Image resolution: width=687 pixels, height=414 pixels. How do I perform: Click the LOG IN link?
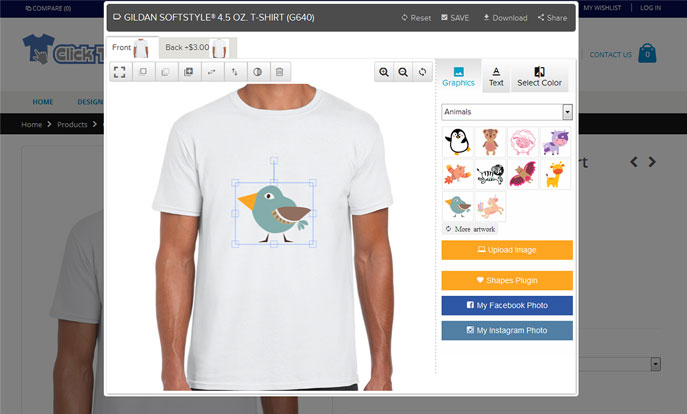(x=650, y=8)
